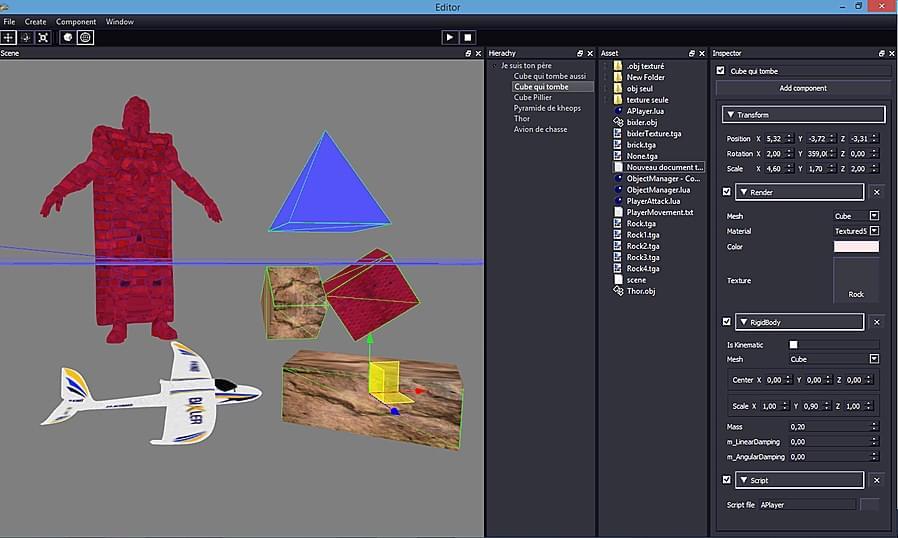The image size is (898, 538).
Task: Select the translate (move) gizmo tool
Action: tap(9, 37)
